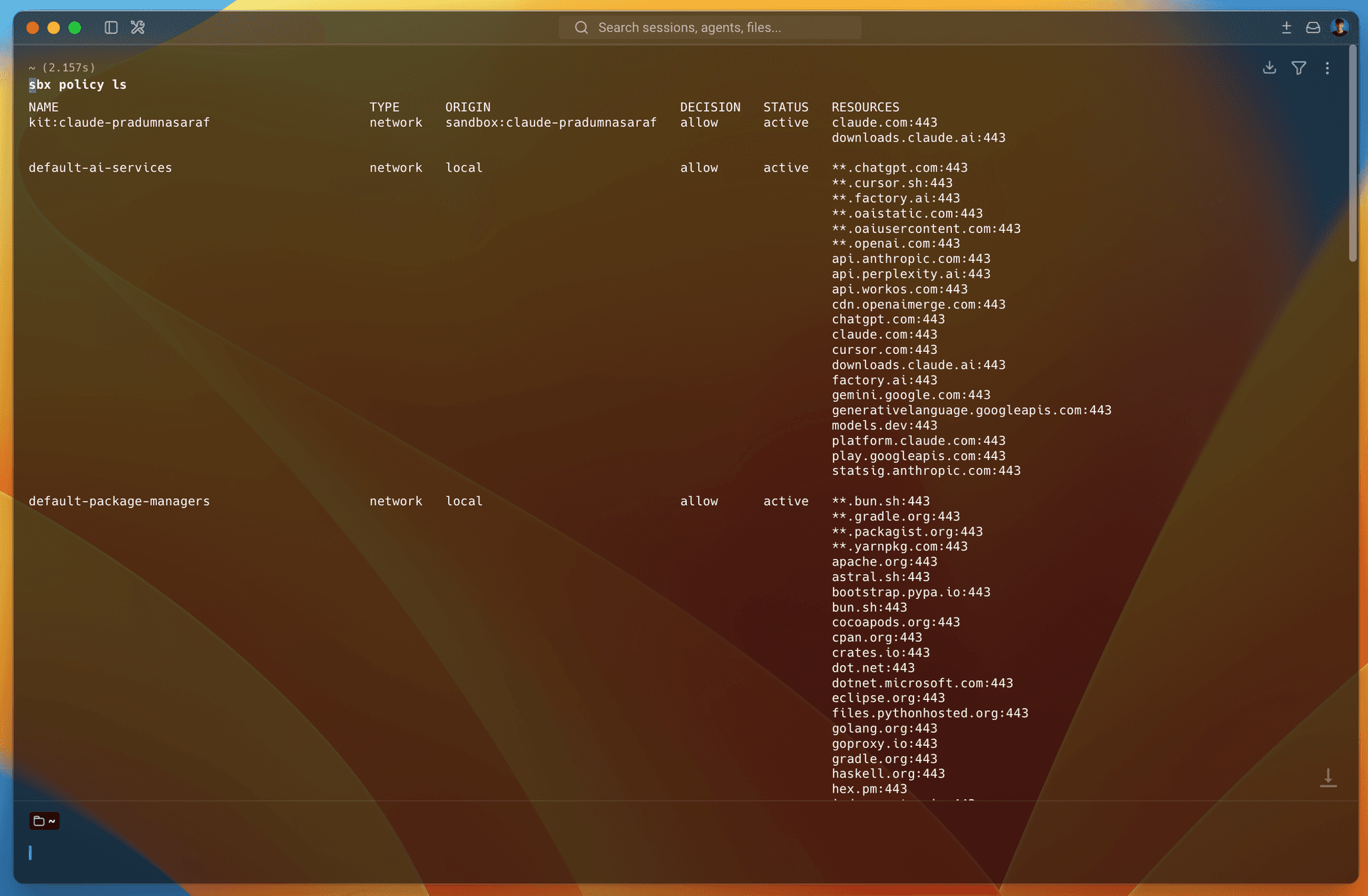Click 'haskell.org:443' resource
Image resolution: width=1368 pixels, height=896 pixels.
click(x=888, y=773)
